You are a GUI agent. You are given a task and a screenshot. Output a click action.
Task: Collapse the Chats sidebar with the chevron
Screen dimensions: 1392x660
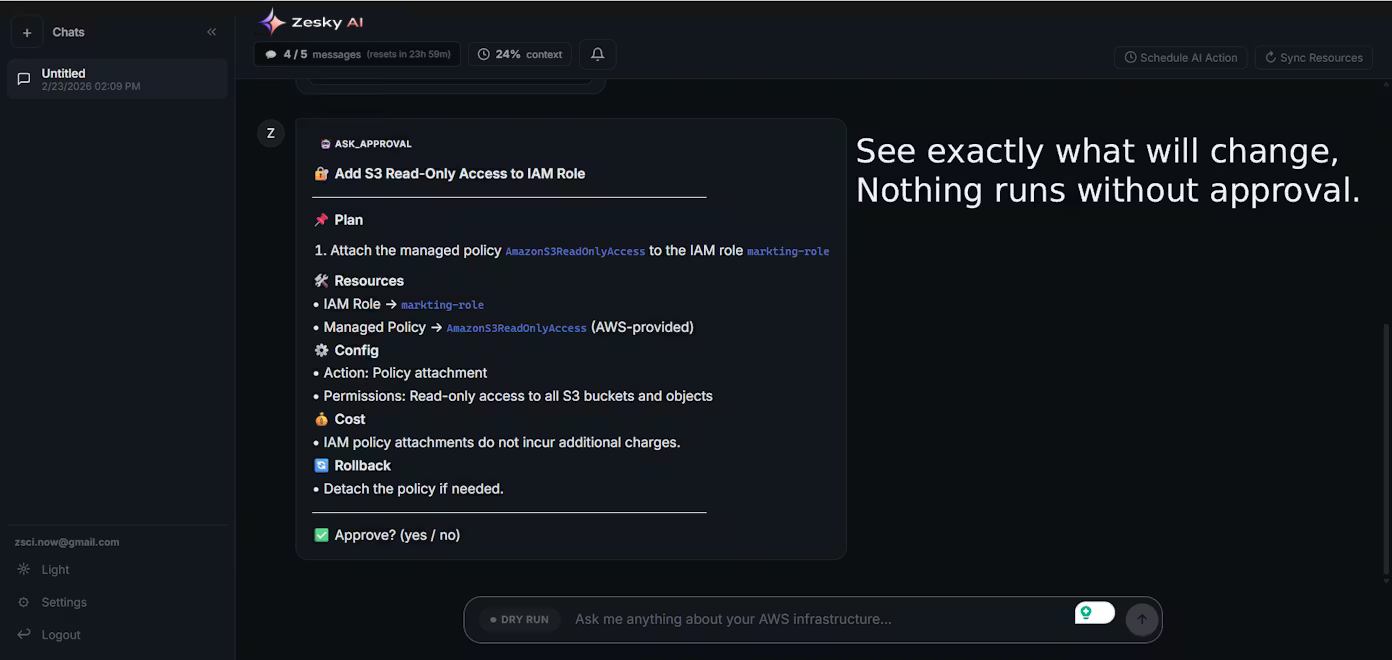coord(211,31)
